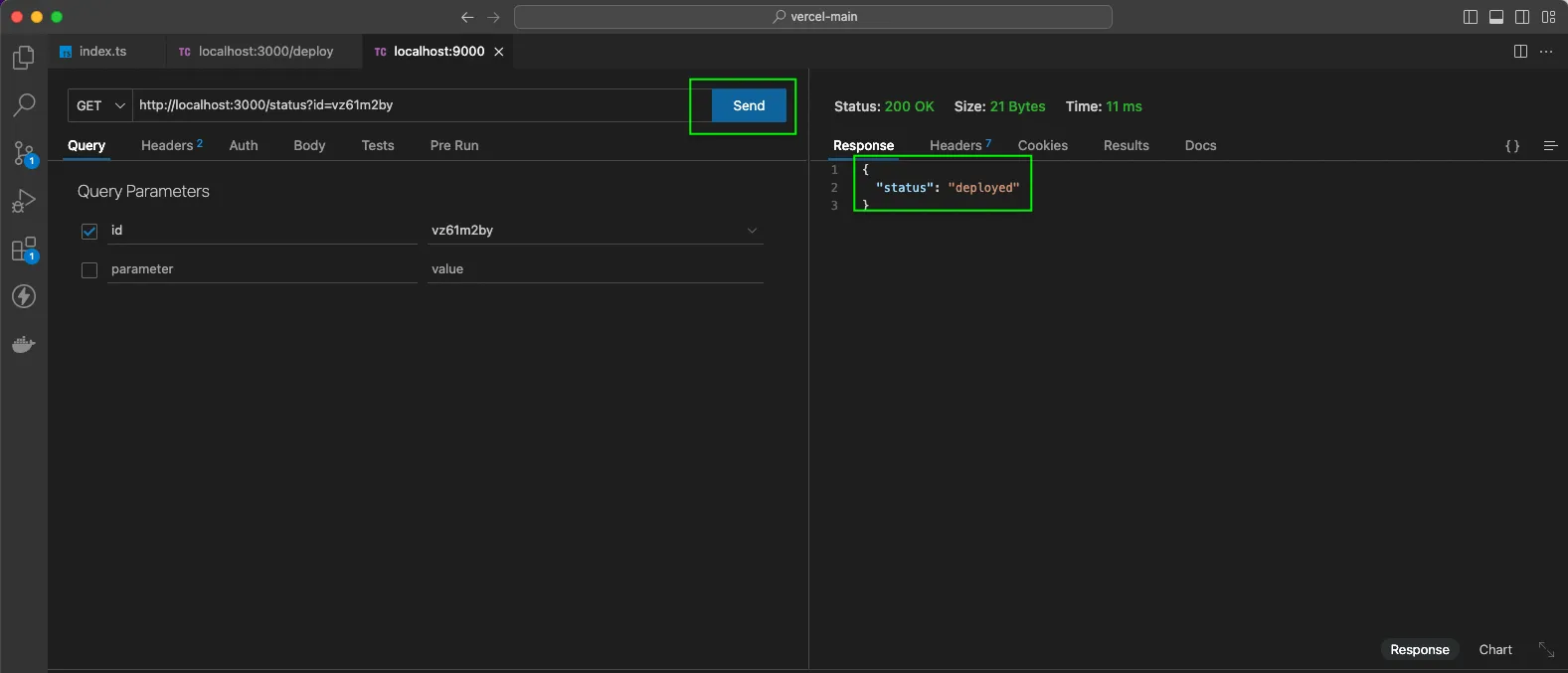Viewport: 1568px width, 673px height.
Task: Open the Docs tab
Action: [1200, 145]
